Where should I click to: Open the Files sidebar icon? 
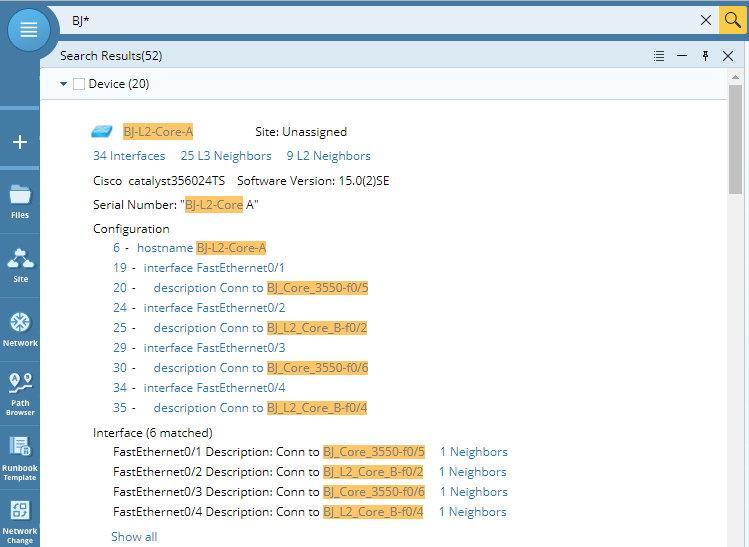click(x=20, y=200)
